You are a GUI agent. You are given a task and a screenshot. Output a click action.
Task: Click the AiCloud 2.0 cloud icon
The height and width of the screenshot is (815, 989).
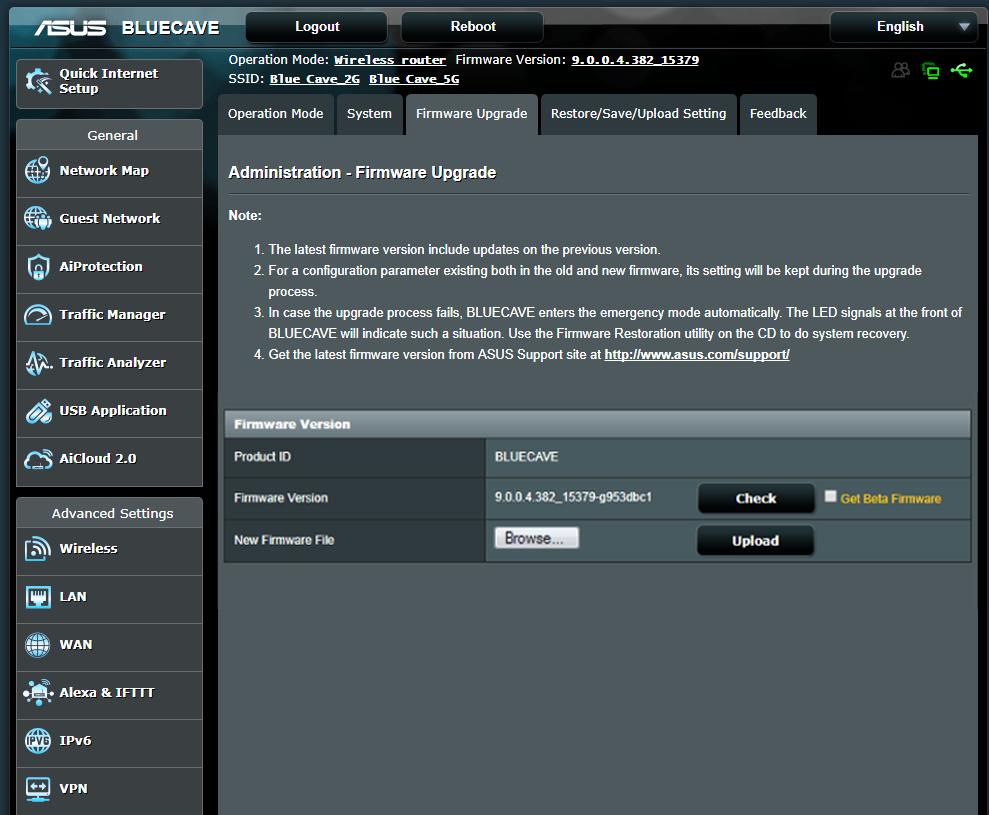click(x=38, y=459)
